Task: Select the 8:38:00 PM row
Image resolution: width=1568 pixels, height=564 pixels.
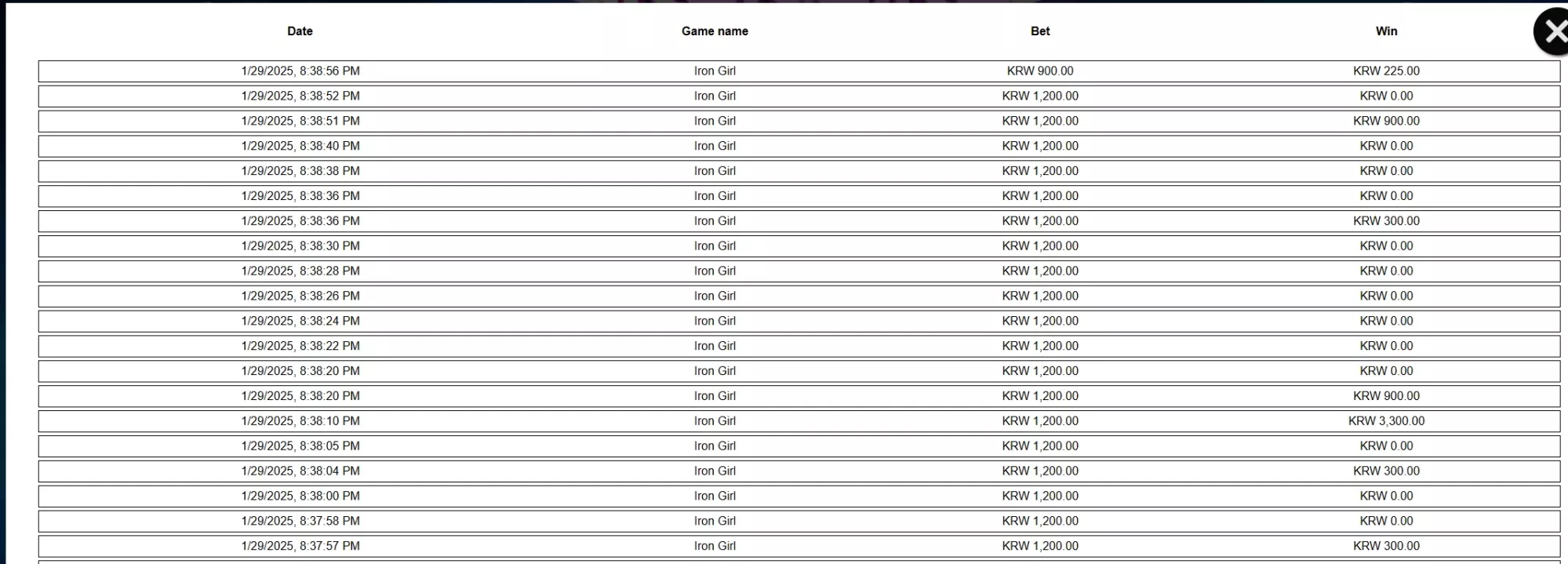Action: 799,497
